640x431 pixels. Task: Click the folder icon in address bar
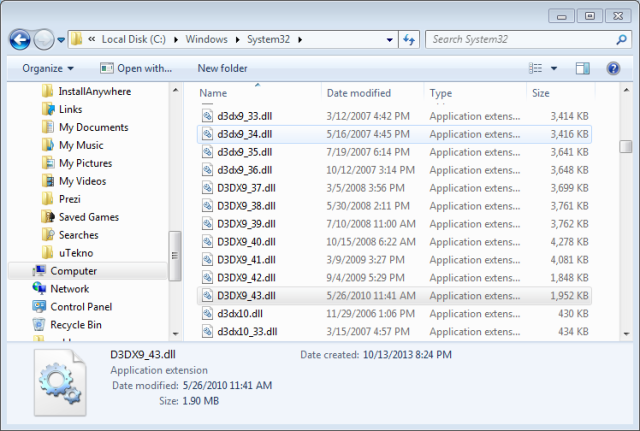[x=76, y=39]
